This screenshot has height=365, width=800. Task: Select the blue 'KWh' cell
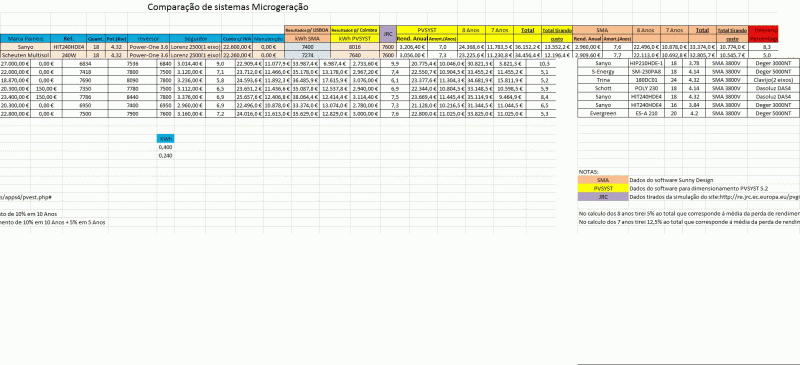tap(166, 138)
